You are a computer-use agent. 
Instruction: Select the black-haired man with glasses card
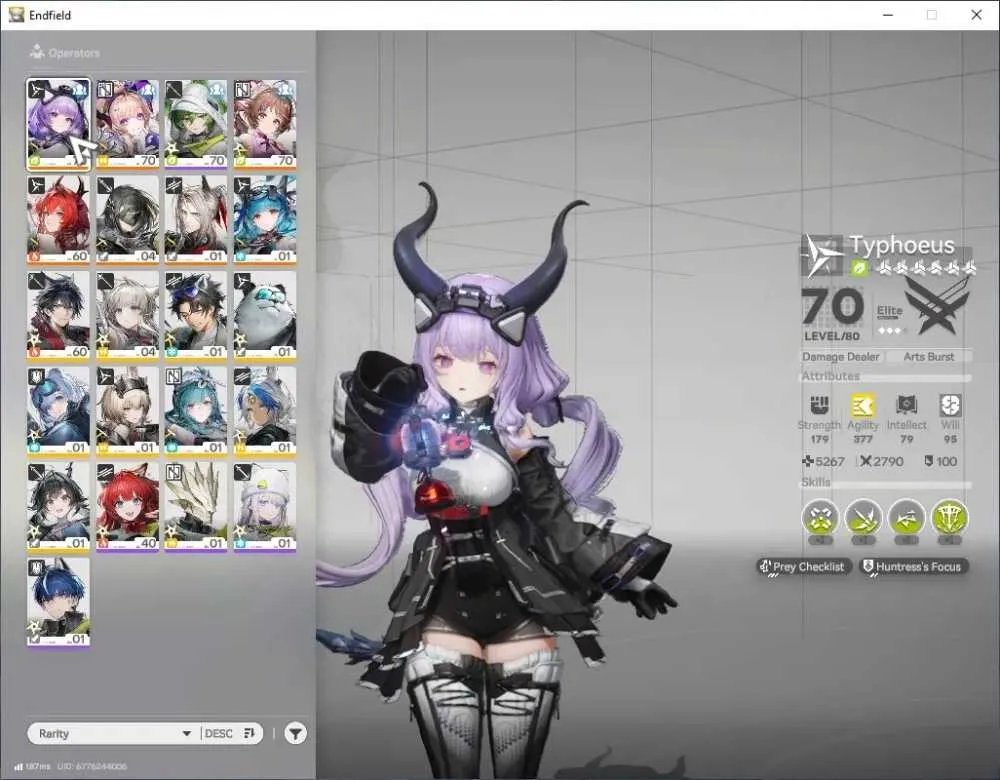[196, 315]
